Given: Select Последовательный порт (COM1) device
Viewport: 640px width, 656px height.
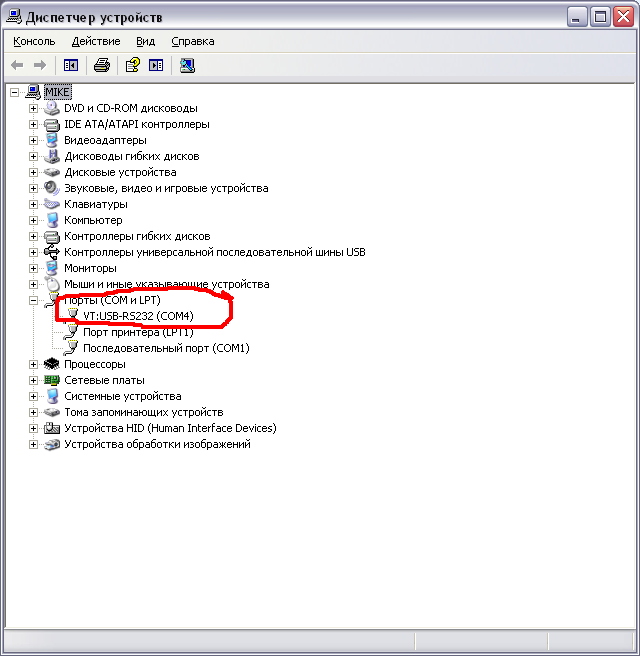Looking at the screenshot, I should (x=165, y=348).
